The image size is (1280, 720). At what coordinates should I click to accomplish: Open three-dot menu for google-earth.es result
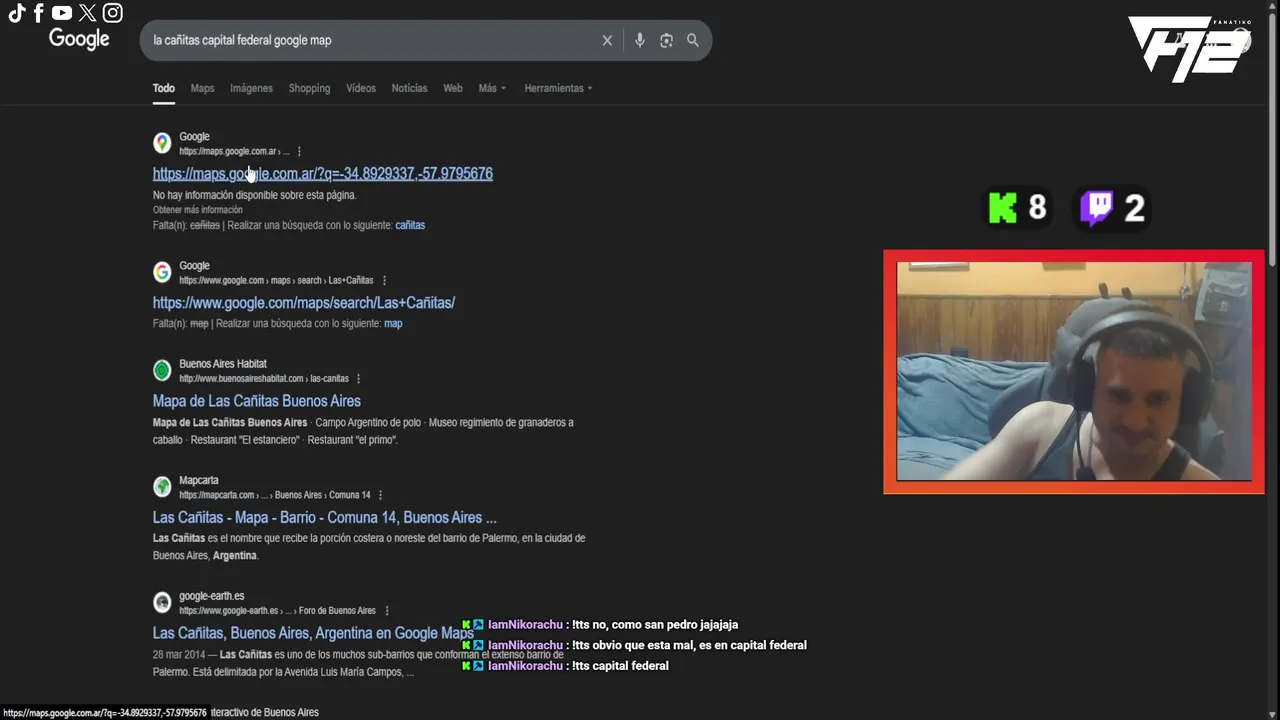click(x=386, y=611)
